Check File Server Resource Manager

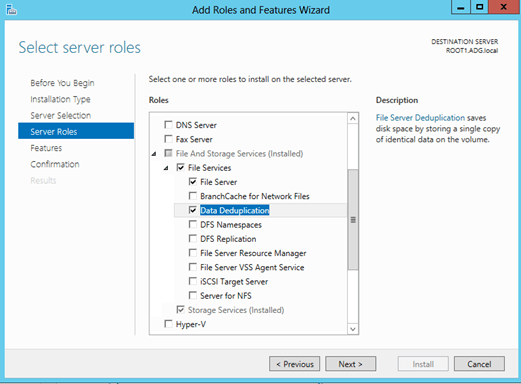pyautogui.click(x=193, y=253)
